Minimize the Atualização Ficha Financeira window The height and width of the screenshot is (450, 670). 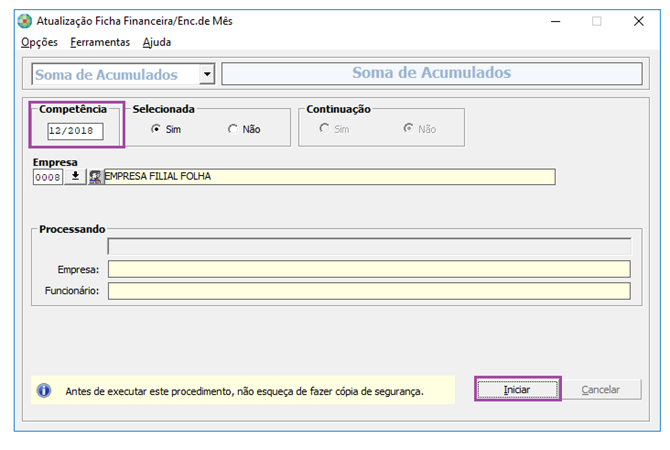click(x=555, y=21)
